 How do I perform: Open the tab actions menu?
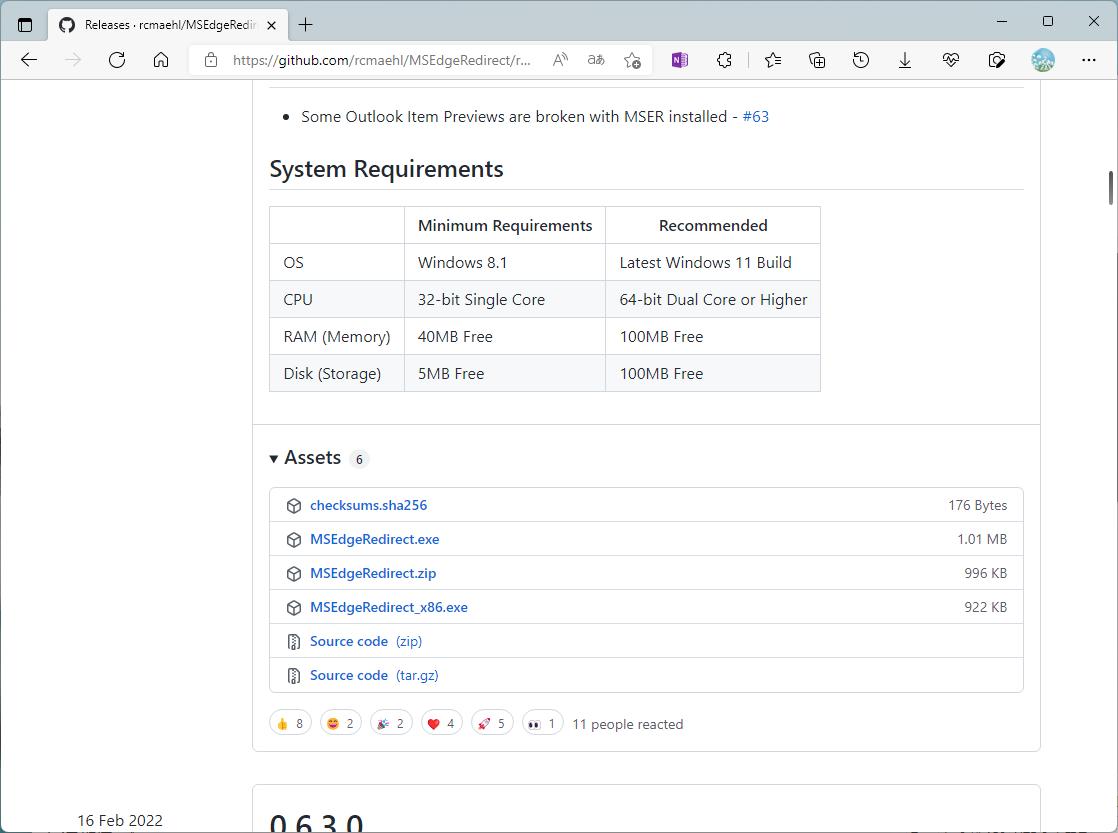25,24
